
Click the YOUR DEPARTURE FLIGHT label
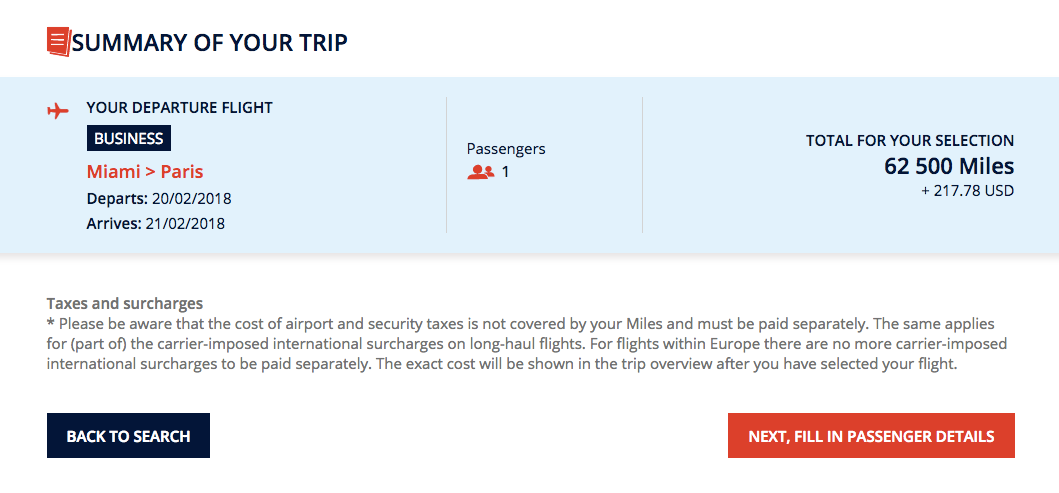coord(180,108)
